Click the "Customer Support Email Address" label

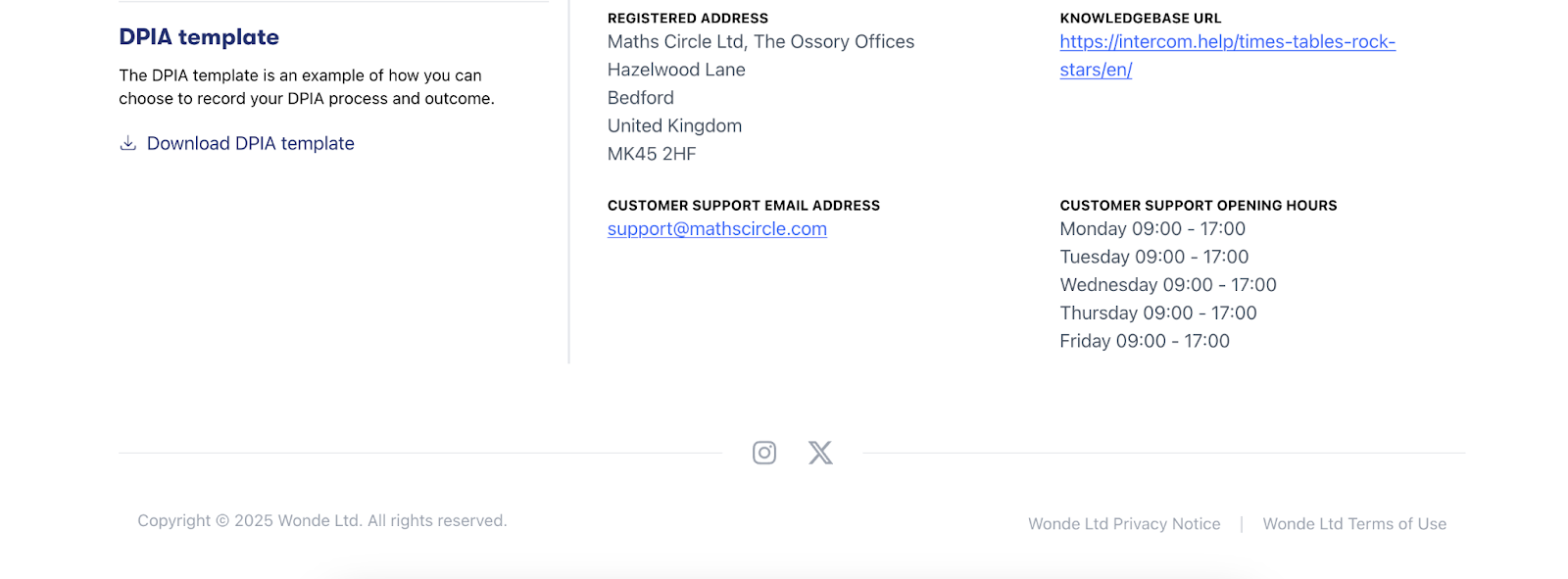tap(743, 206)
